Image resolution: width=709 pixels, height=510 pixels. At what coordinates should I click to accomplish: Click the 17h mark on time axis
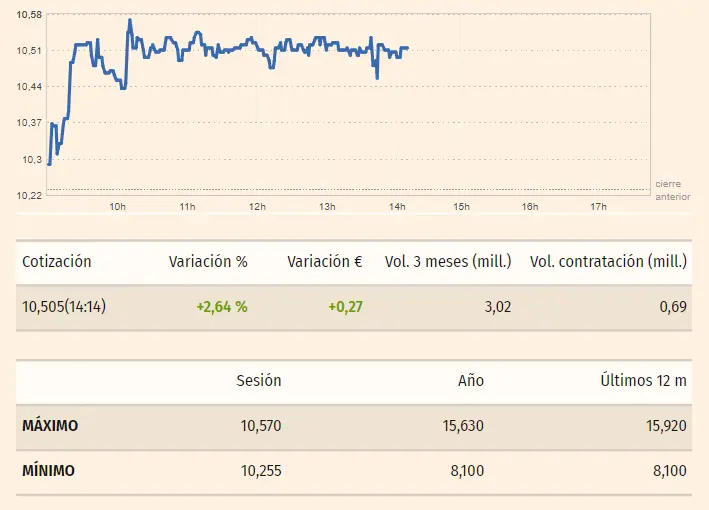tap(599, 207)
